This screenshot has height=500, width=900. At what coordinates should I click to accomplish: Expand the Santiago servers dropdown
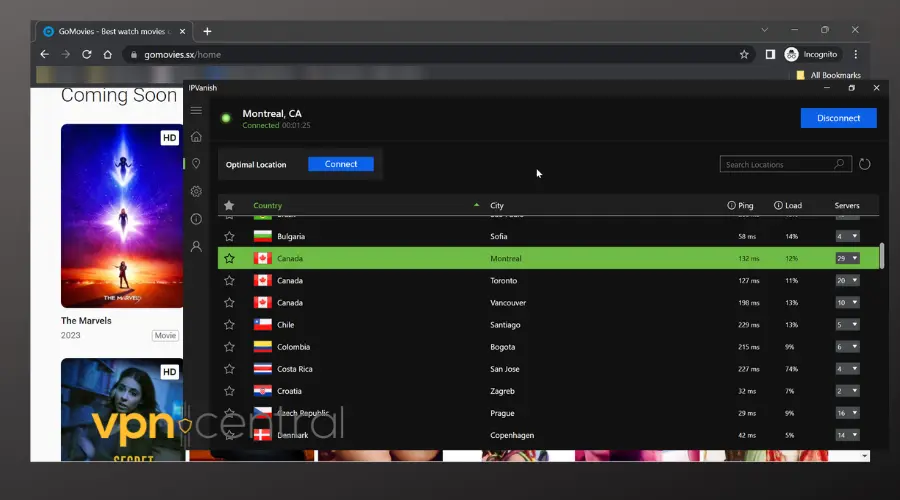click(x=847, y=325)
